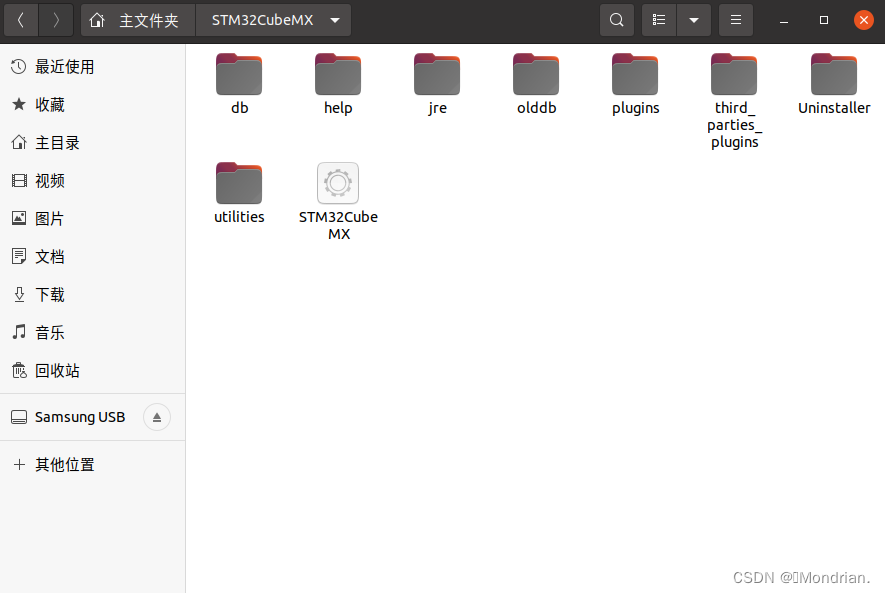The height and width of the screenshot is (593, 885).
Task: Select the help folder icon
Action: click(338, 74)
